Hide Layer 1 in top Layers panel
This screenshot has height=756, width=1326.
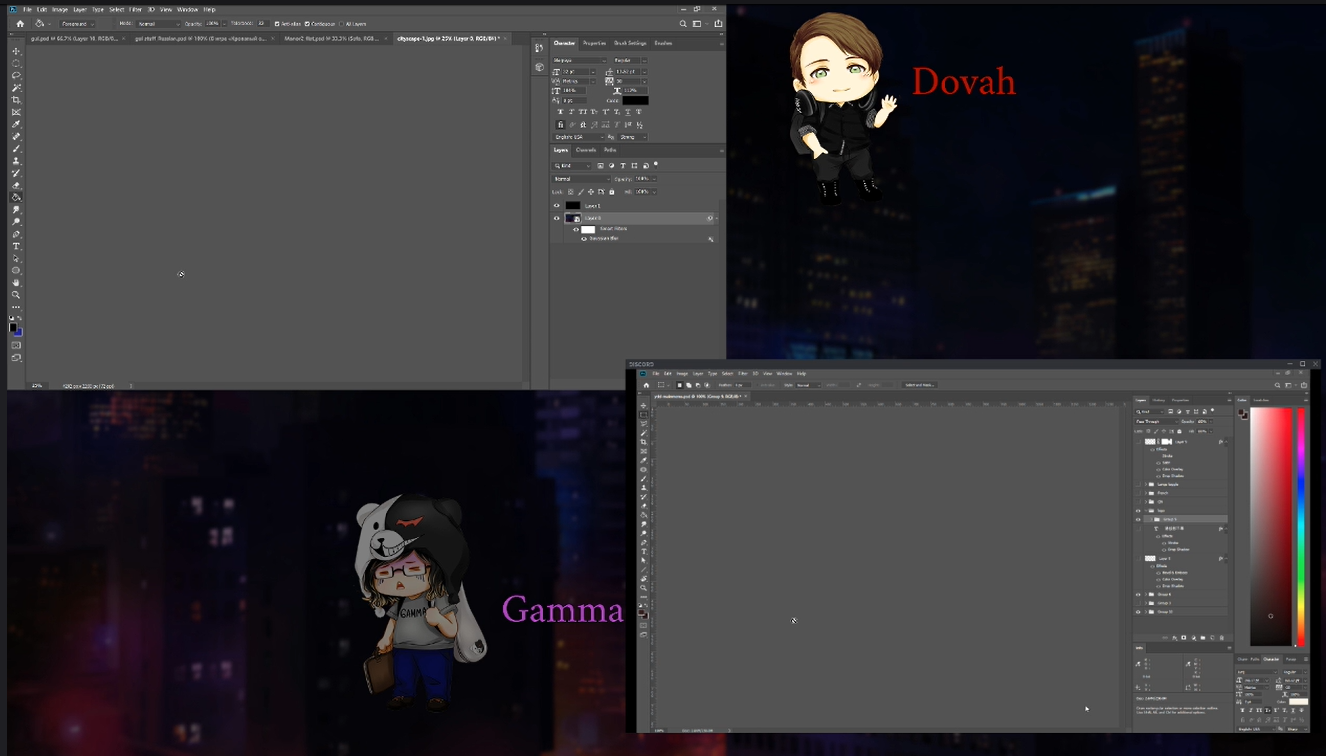tap(557, 206)
